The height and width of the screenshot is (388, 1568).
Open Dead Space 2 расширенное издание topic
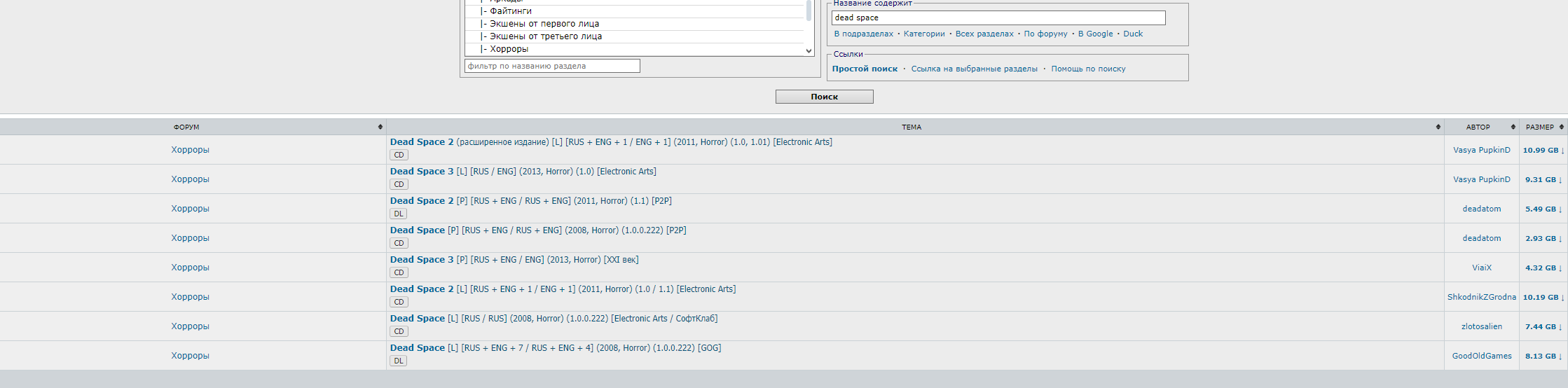click(611, 142)
